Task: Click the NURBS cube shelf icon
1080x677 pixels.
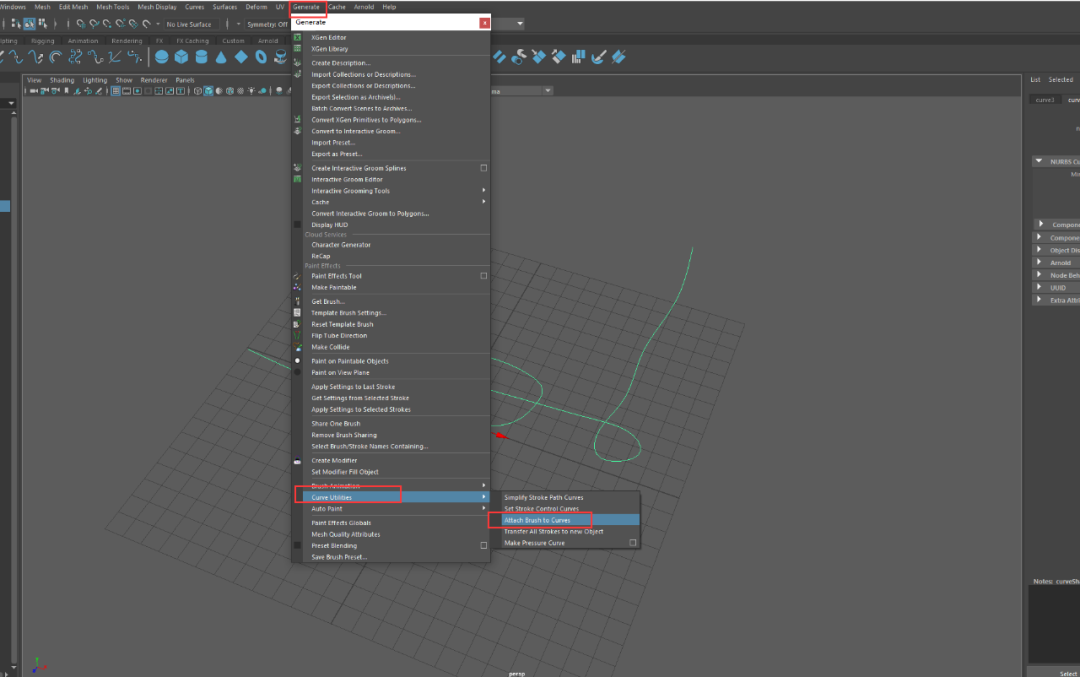Action: pyautogui.click(x=181, y=56)
